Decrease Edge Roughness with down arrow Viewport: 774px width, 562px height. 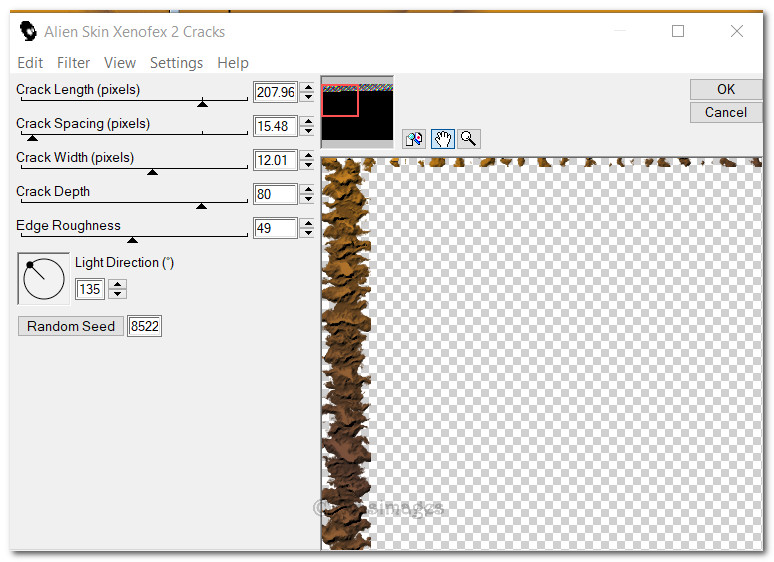[x=309, y=233]
